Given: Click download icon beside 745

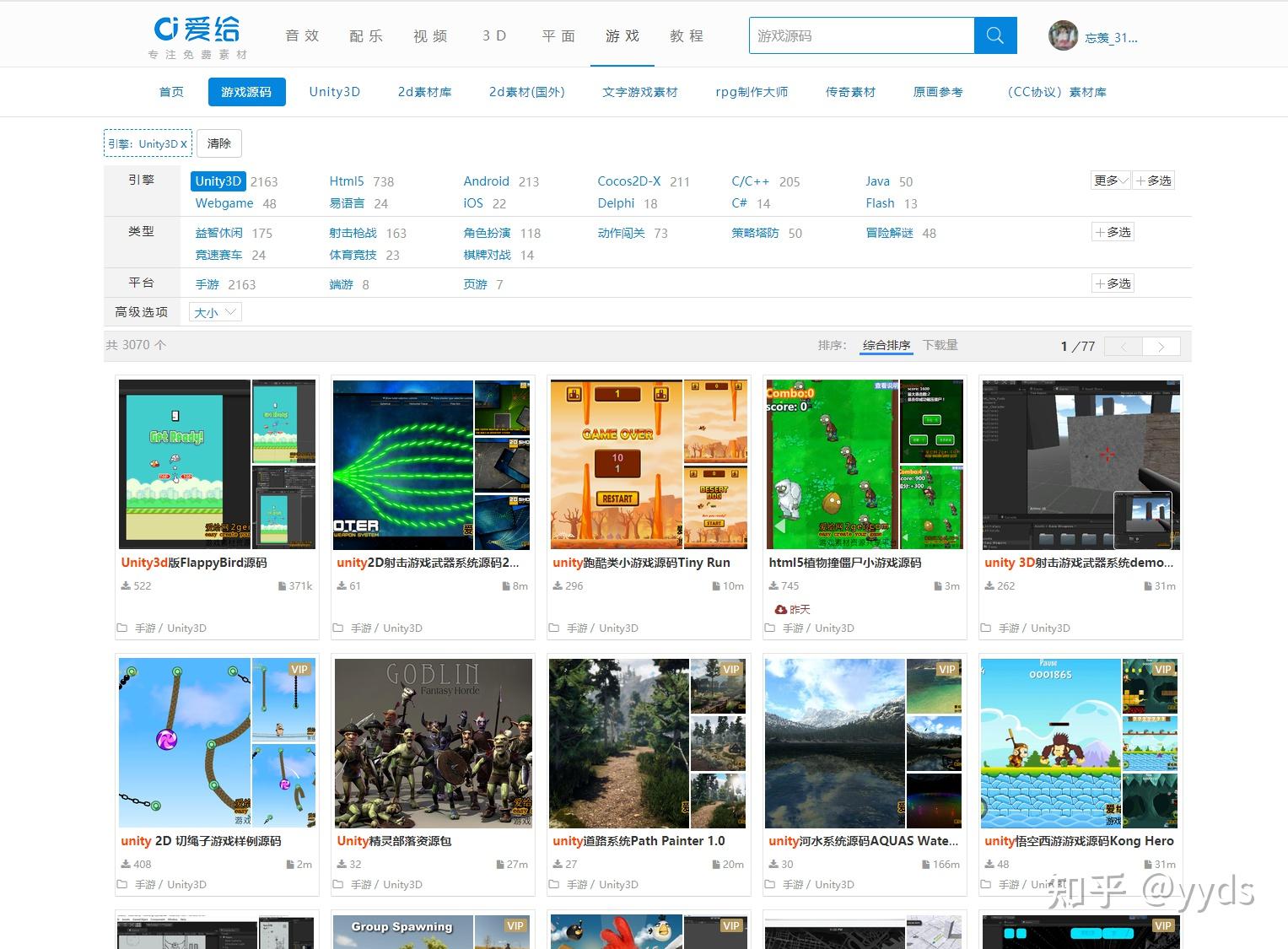Looking at the screenshot, I should [x=773, y=585].
